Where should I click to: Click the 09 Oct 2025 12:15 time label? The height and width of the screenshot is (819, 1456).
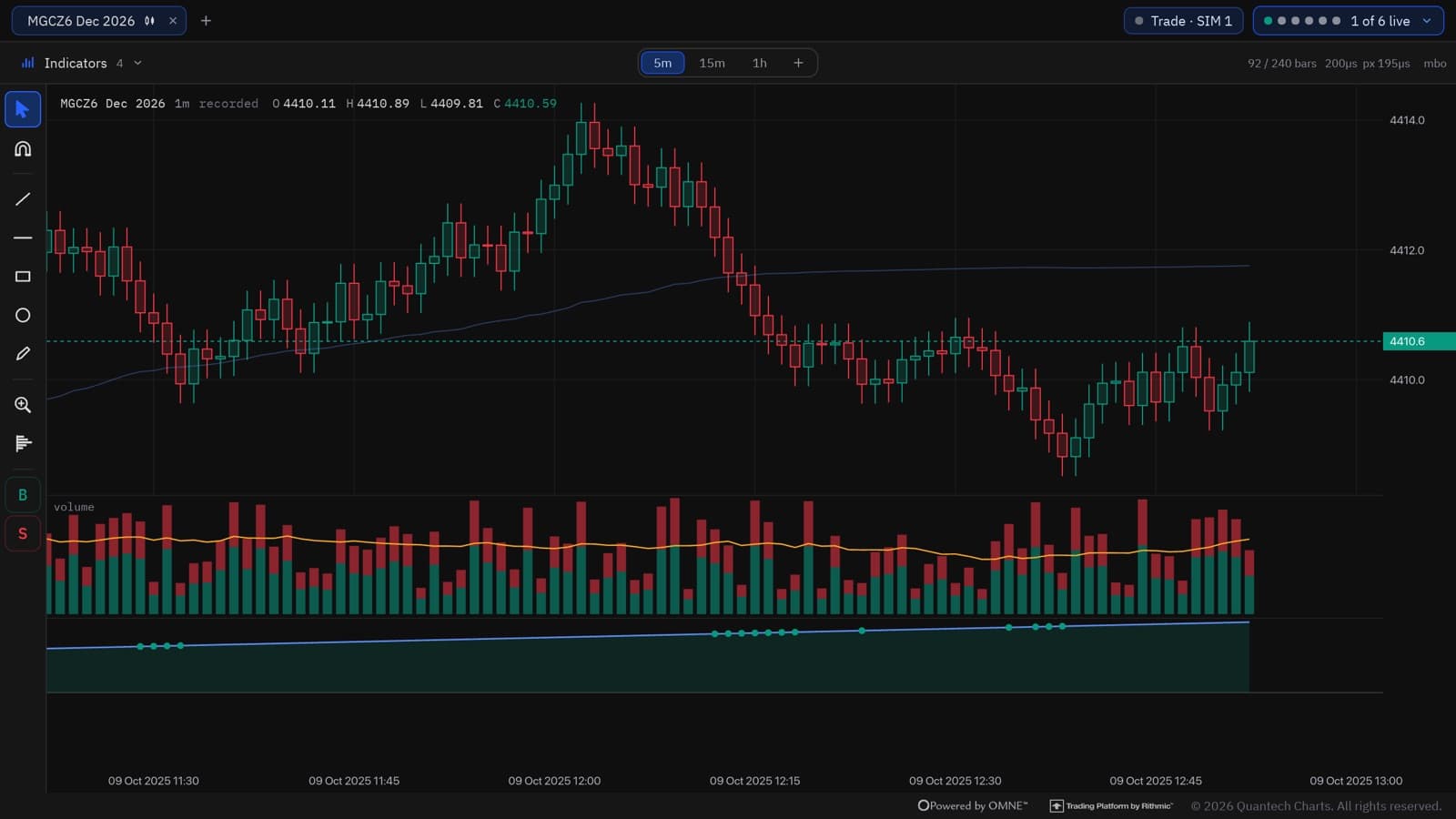click(754, 781)
